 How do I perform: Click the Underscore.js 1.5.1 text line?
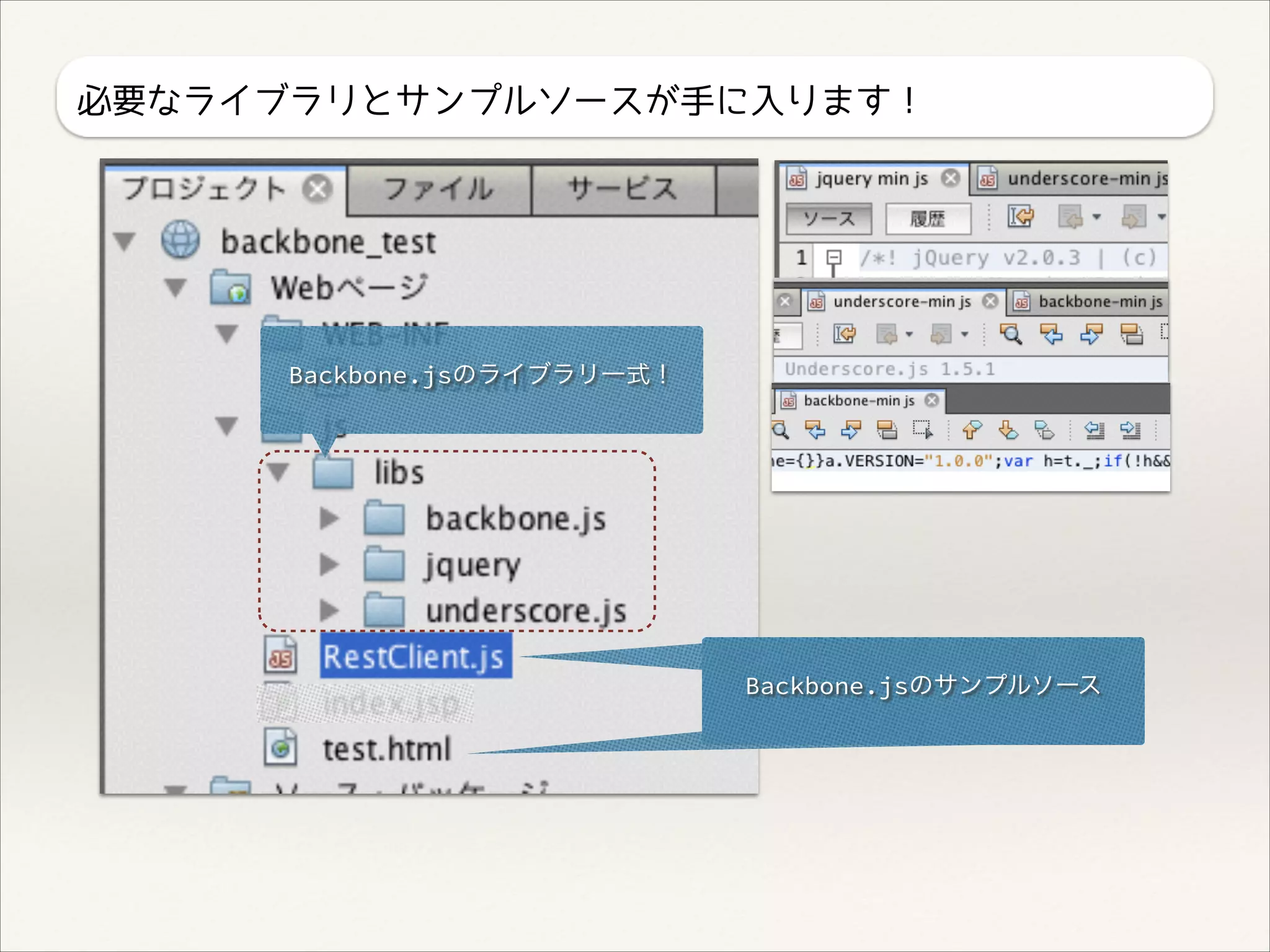[x=890, y=369]
